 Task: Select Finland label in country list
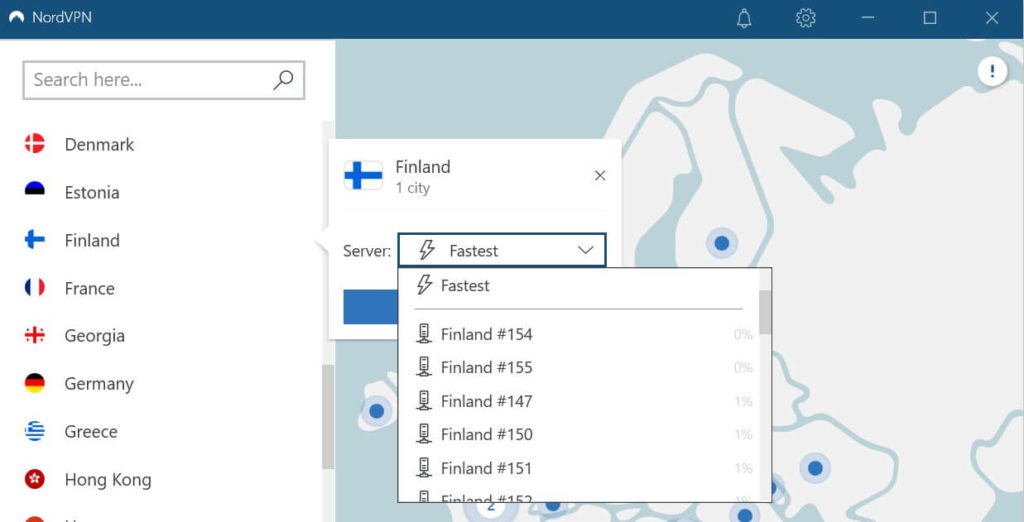pyautogui.click(x=92, y=240)
